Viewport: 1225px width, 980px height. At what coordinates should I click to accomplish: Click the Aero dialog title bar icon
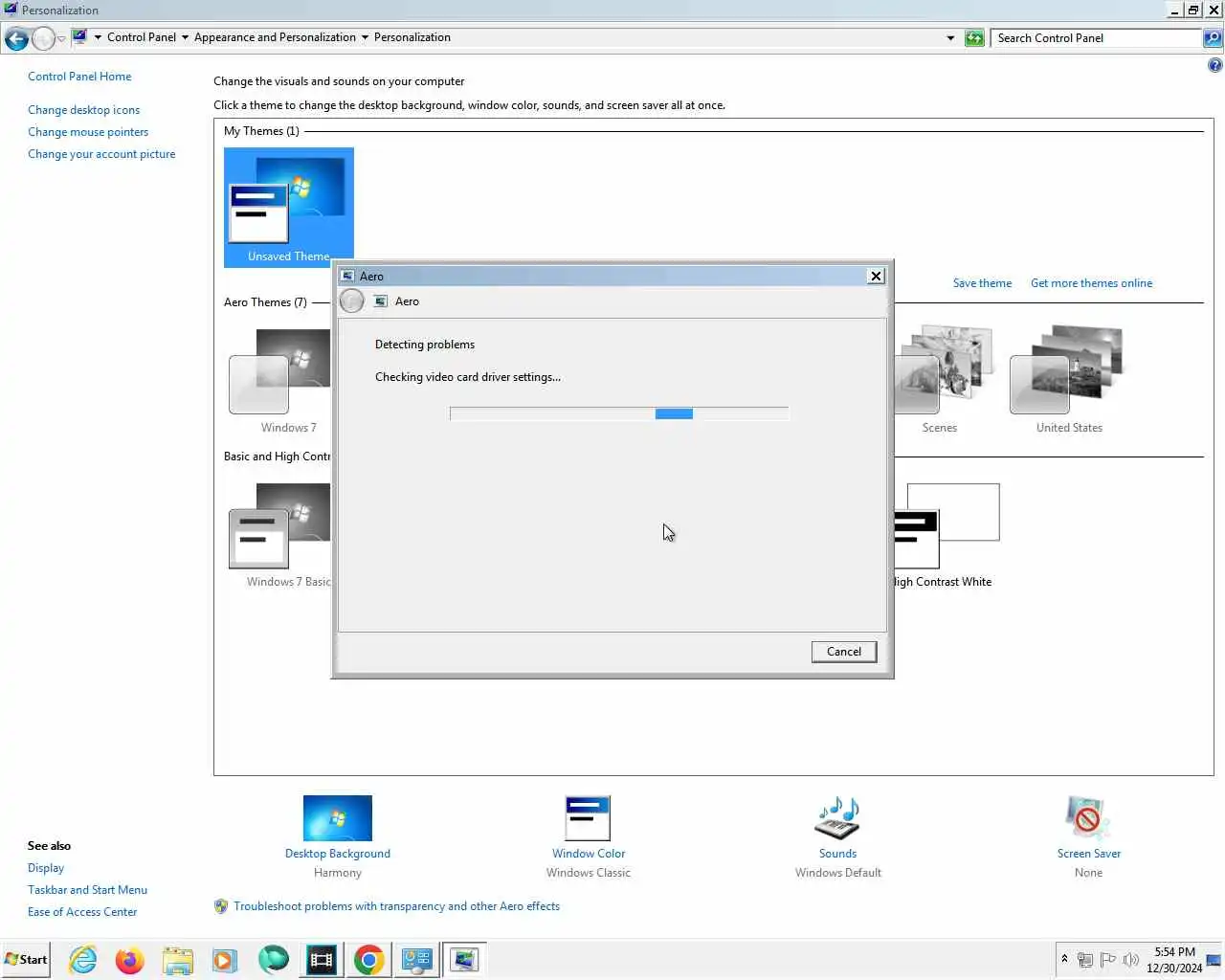point(347,277)
